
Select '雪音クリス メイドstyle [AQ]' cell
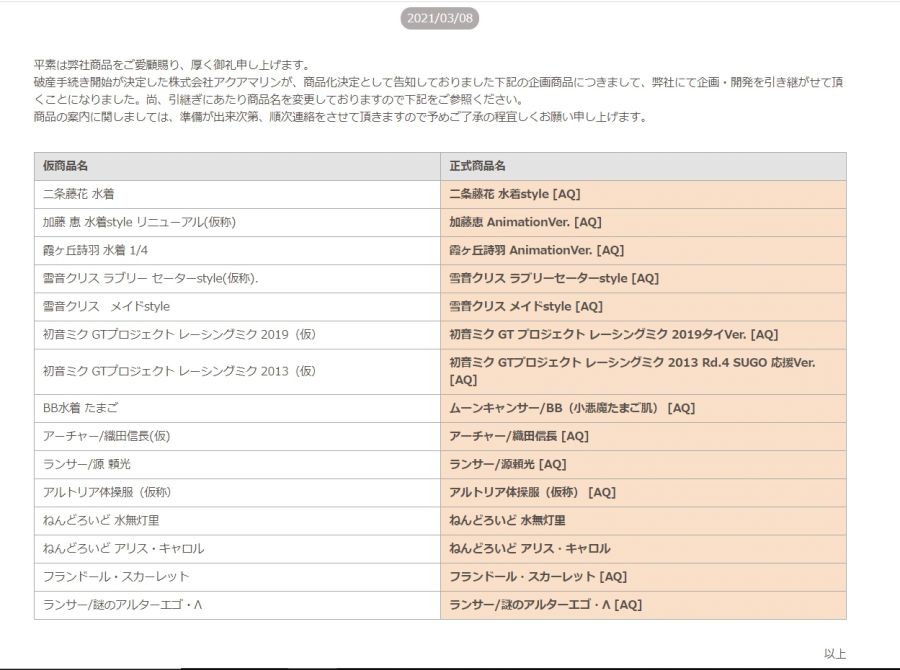coord(643,307)
